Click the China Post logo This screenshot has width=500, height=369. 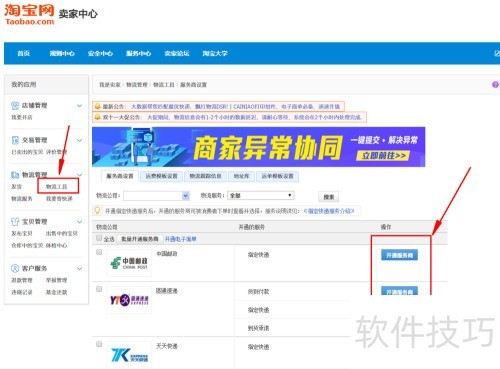point(129,263)
